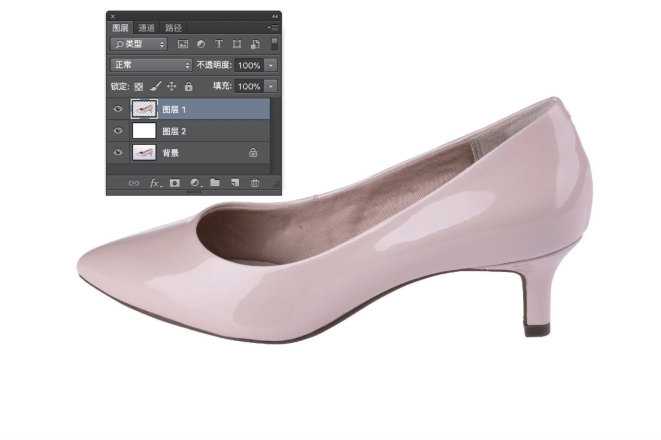
Task: Toggle lock image pixels brush icon
Action: point(156,86)
